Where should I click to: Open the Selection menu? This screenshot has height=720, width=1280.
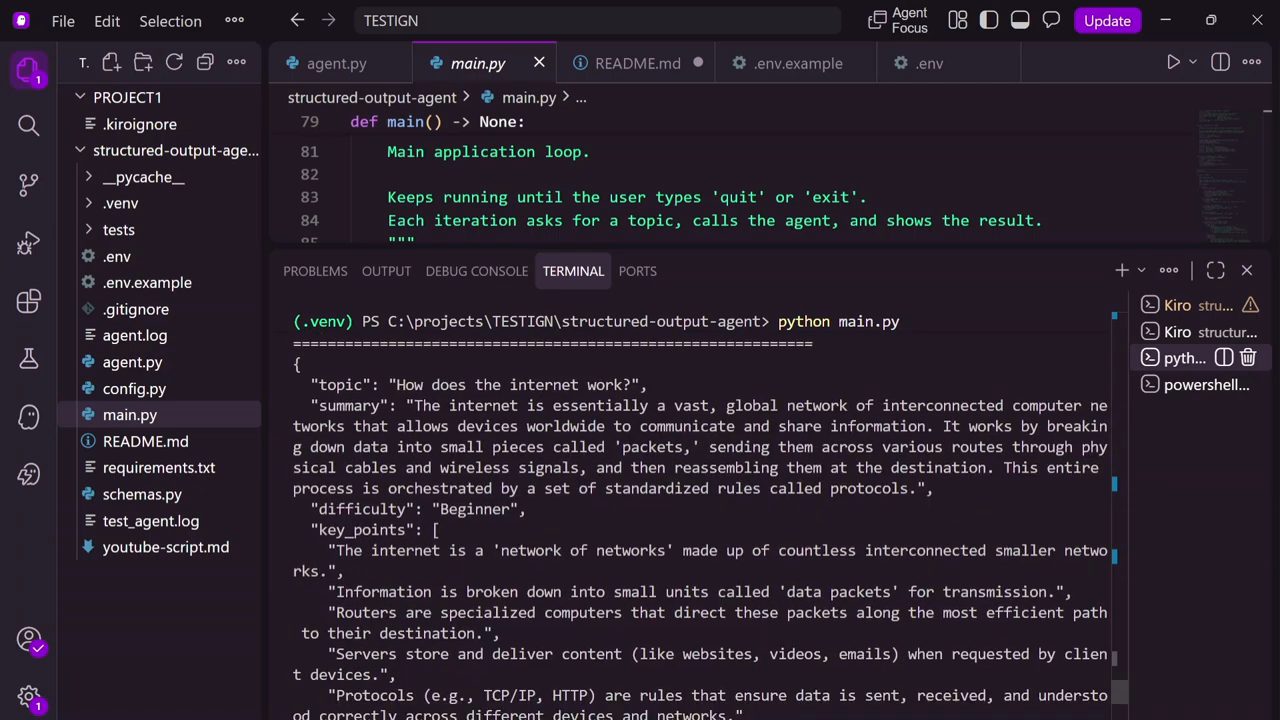(x=170, y=20)
